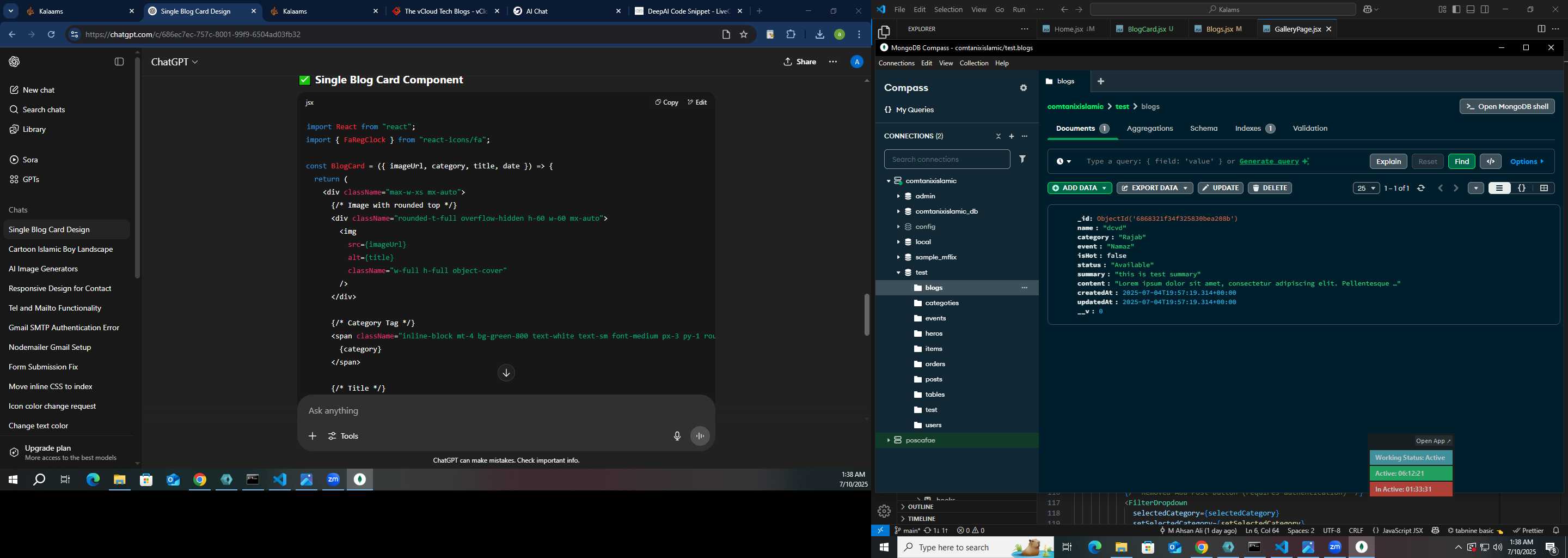The height and width of the screenshot is (558, 1568).
Task: Toggle query Options panel
Action: (1527, 161)
